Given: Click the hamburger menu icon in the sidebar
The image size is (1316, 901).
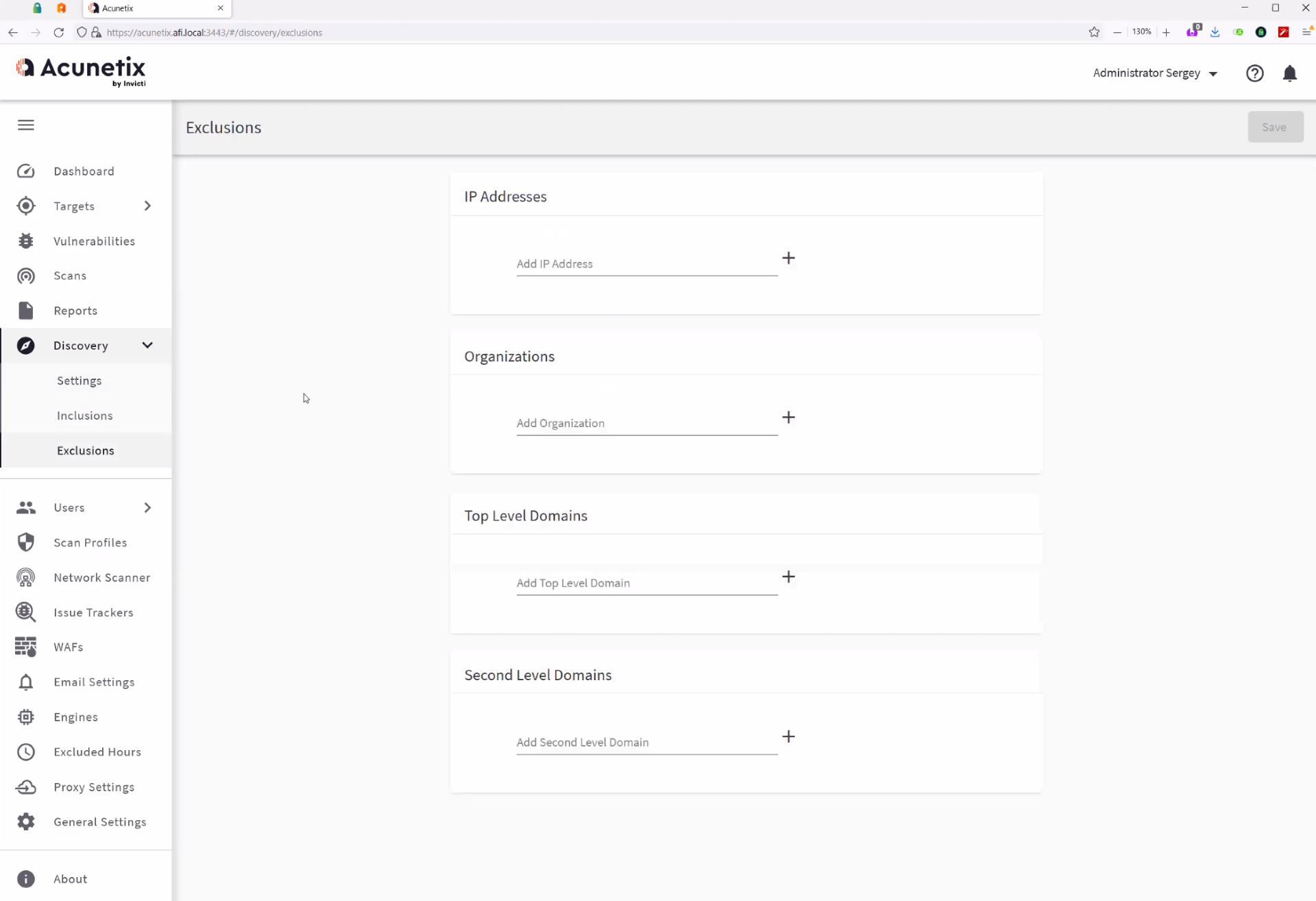Looking at the screenshot, I should (x=26, y=125).
